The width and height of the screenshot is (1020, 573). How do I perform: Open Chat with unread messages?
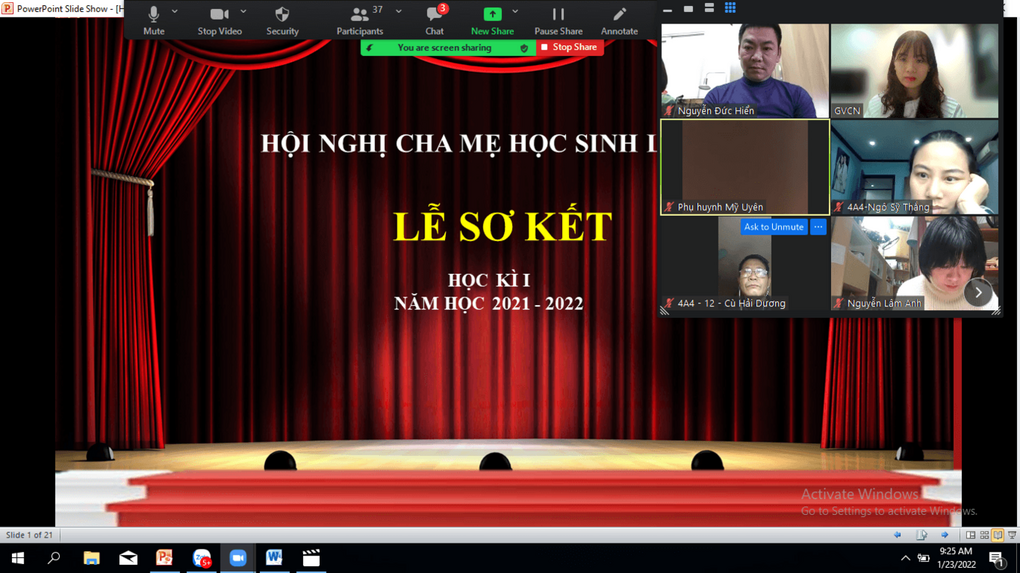click(434, 20)
